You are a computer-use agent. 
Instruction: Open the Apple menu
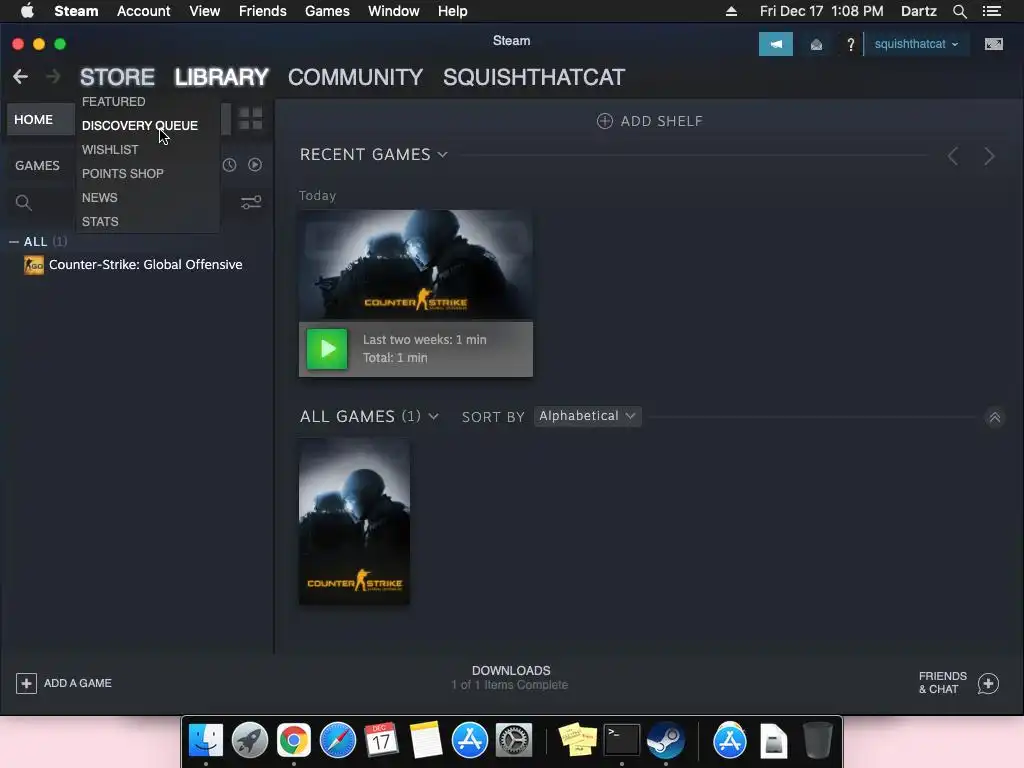click(27, 11)
